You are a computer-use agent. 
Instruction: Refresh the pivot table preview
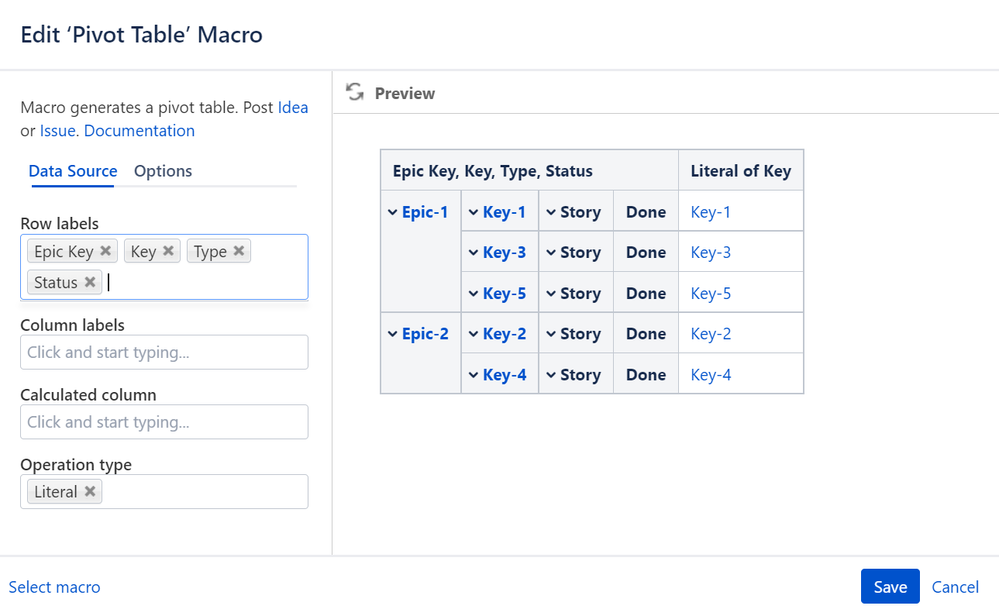point(355,93)
